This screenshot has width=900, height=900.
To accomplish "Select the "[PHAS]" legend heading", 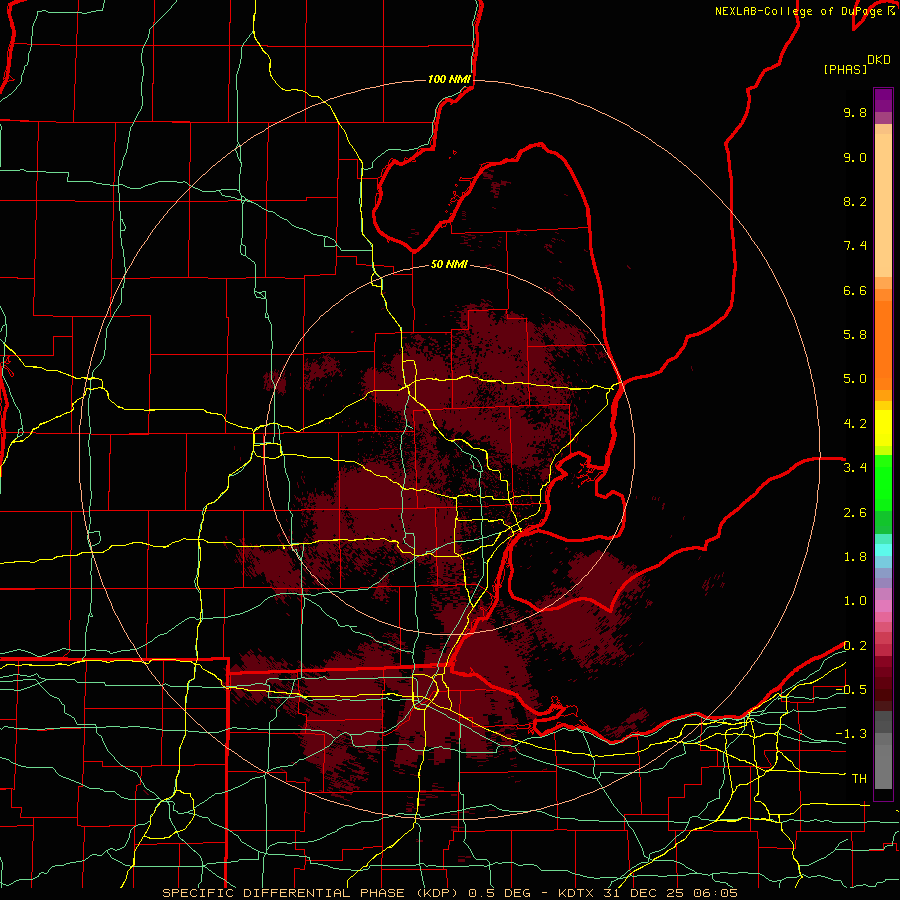I will pyautogui.click(x=845, y=69).
